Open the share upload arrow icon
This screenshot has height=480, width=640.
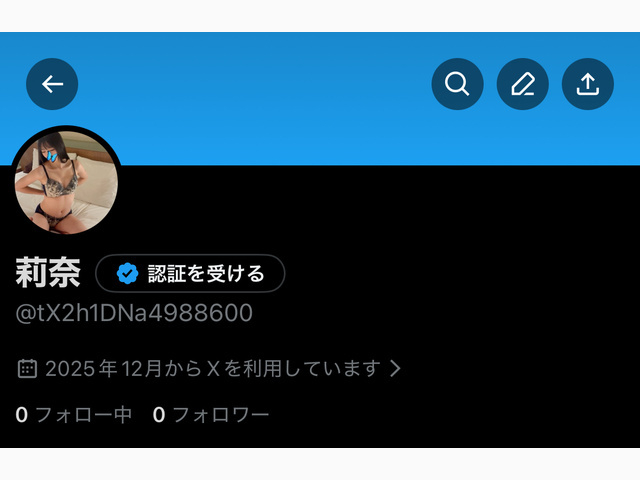[588, 84]
